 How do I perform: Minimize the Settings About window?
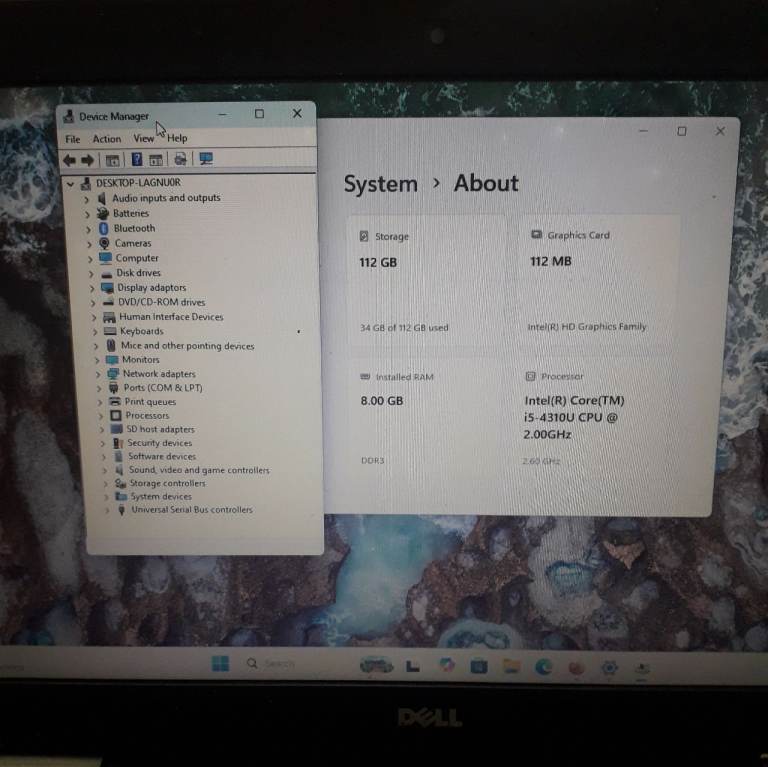[644, 131]
